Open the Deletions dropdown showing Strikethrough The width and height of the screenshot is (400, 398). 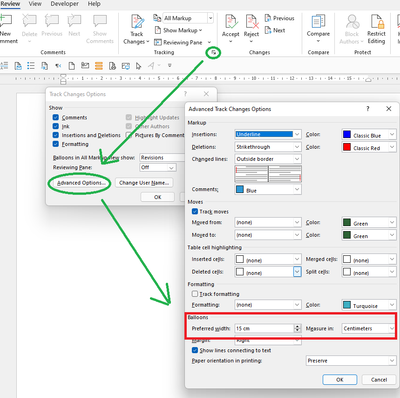(x=268, y=147)
